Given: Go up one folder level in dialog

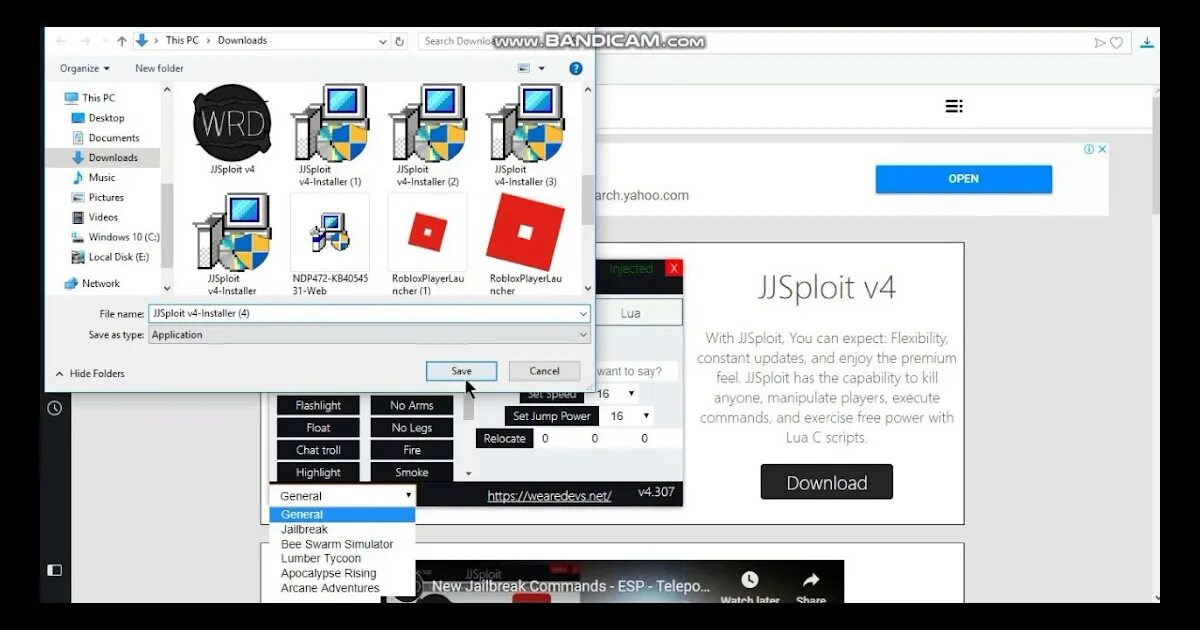Looking at the screenshot, I should pyautogui.click(x=122, y=41).
